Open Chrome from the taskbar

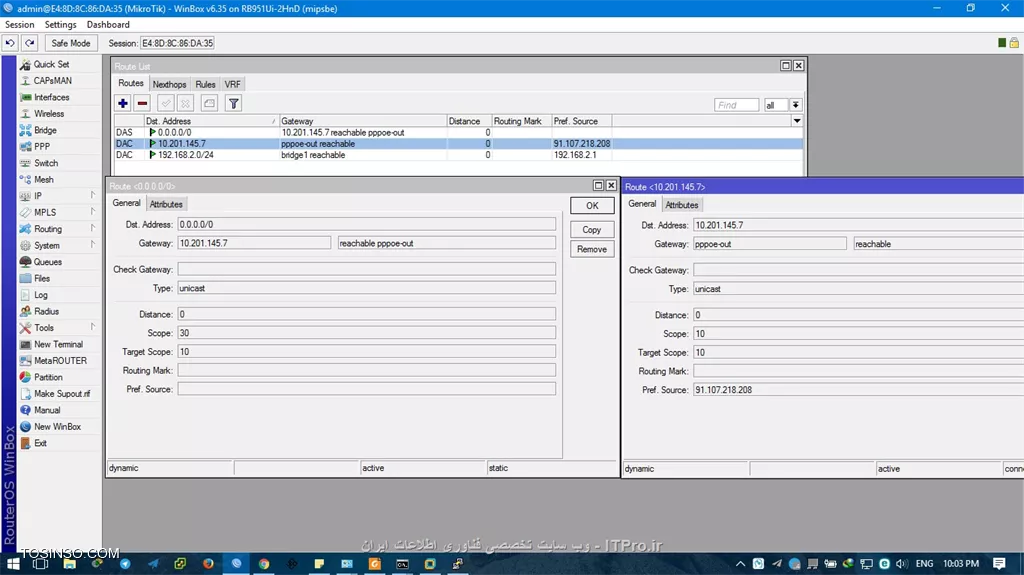click(x=264, y=563)
